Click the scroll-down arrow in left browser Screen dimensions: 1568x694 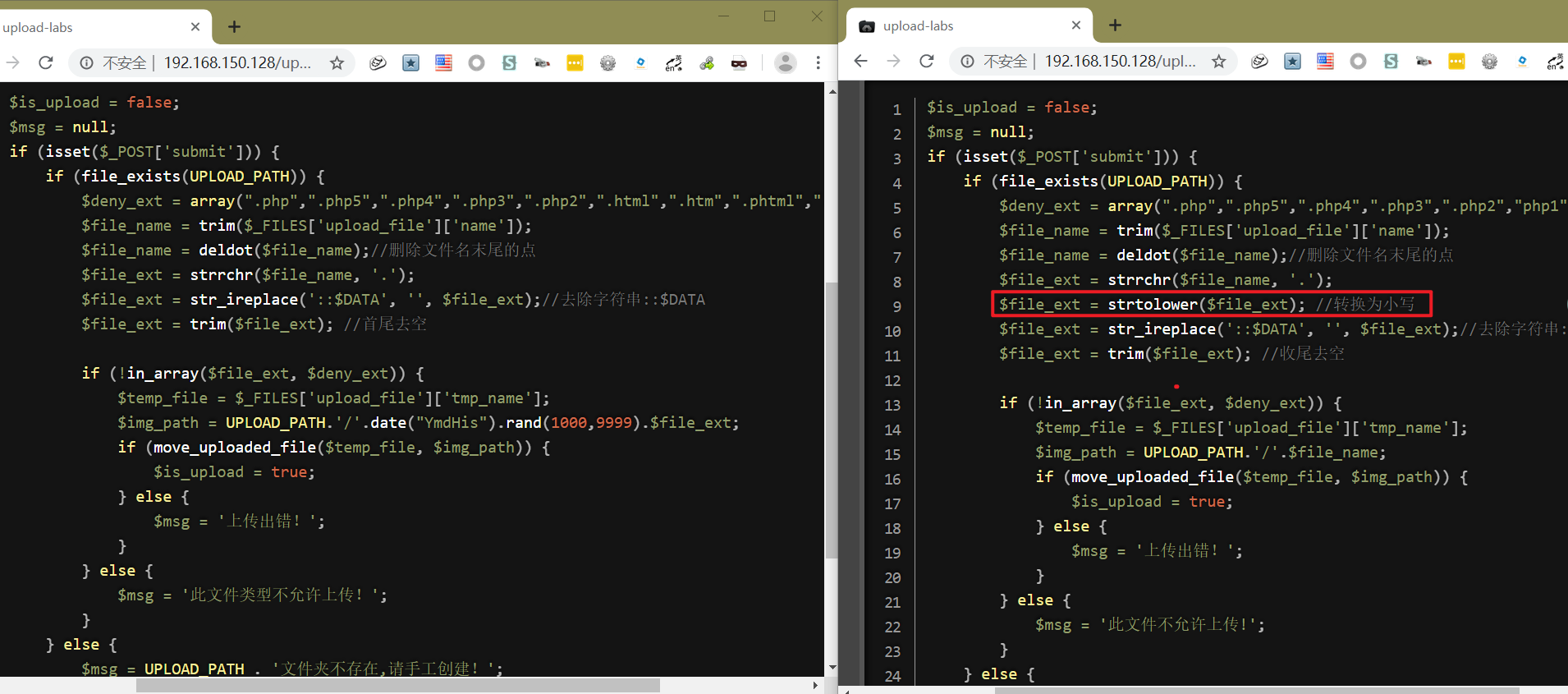(x=832, y=668)
